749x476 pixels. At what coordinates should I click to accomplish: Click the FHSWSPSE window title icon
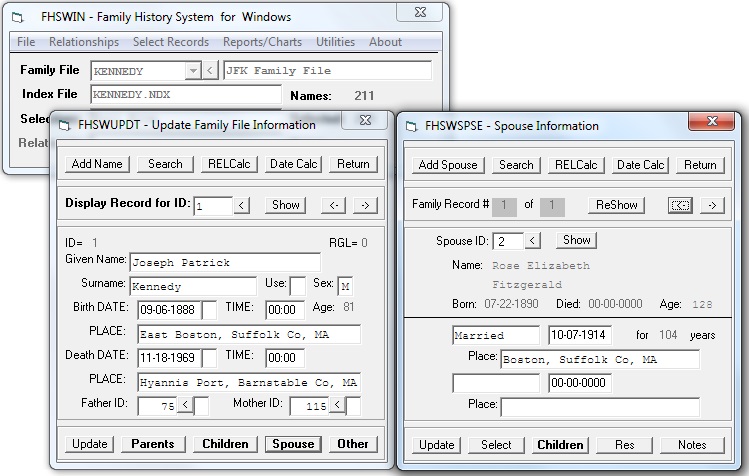pyautogui.click(x=411, y=127)
